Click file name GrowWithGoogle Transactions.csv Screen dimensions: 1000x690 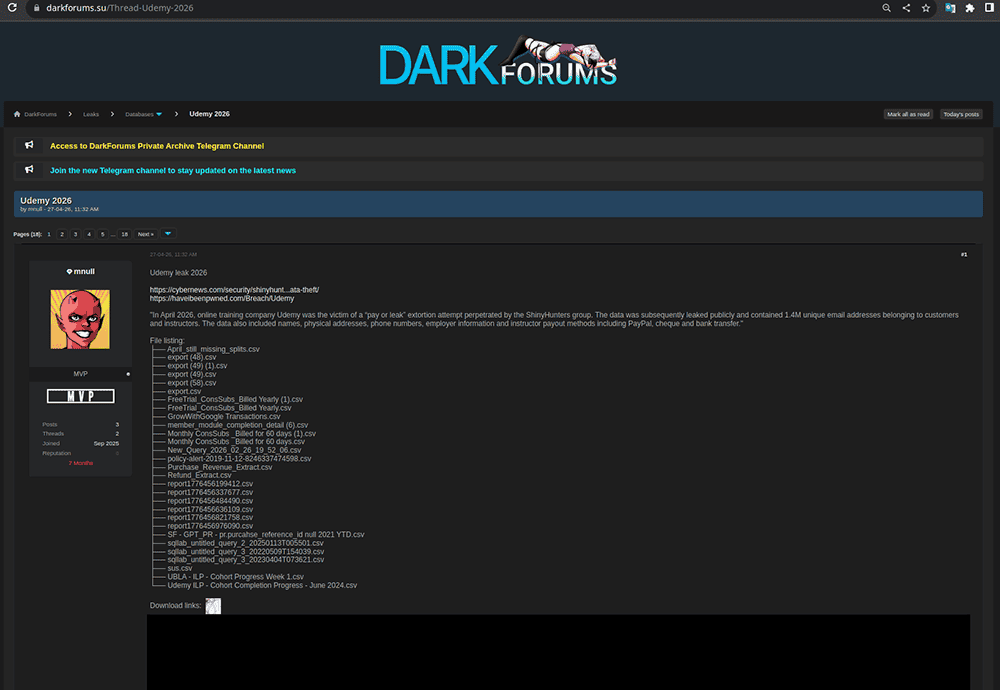[224, 416]
